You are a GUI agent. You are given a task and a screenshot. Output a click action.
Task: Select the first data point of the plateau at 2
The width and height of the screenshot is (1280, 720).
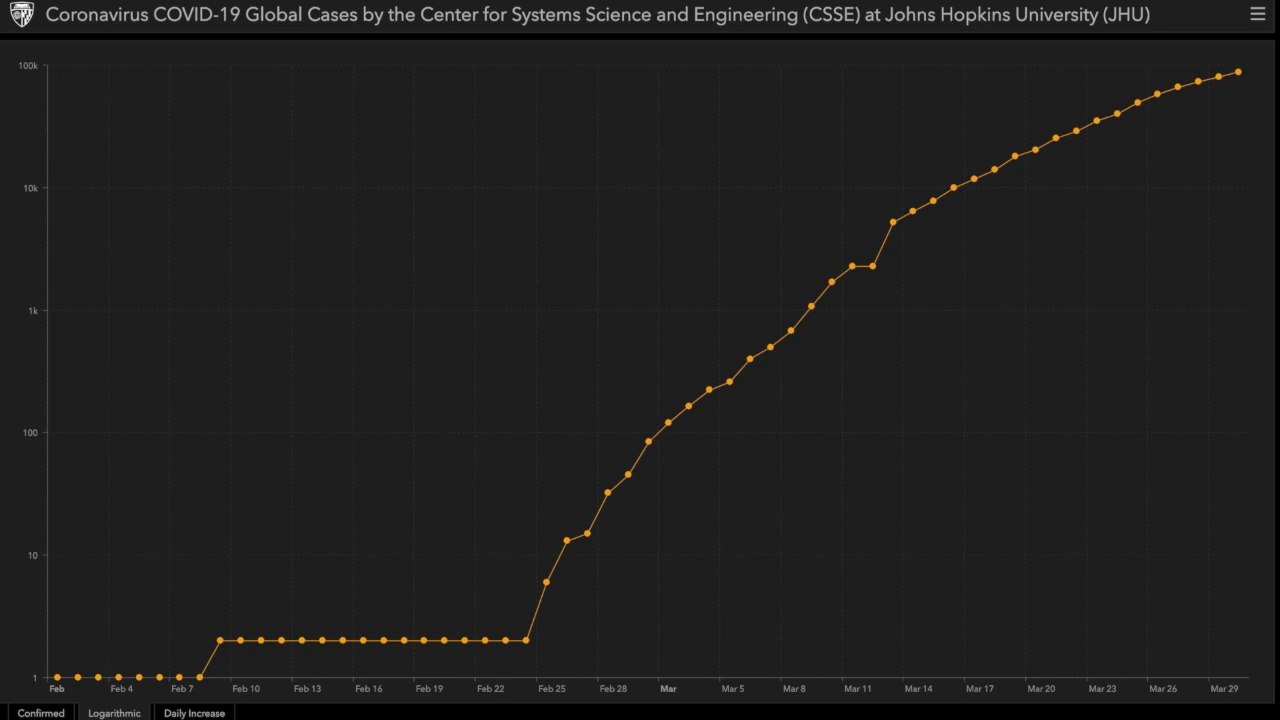(220, 641)
